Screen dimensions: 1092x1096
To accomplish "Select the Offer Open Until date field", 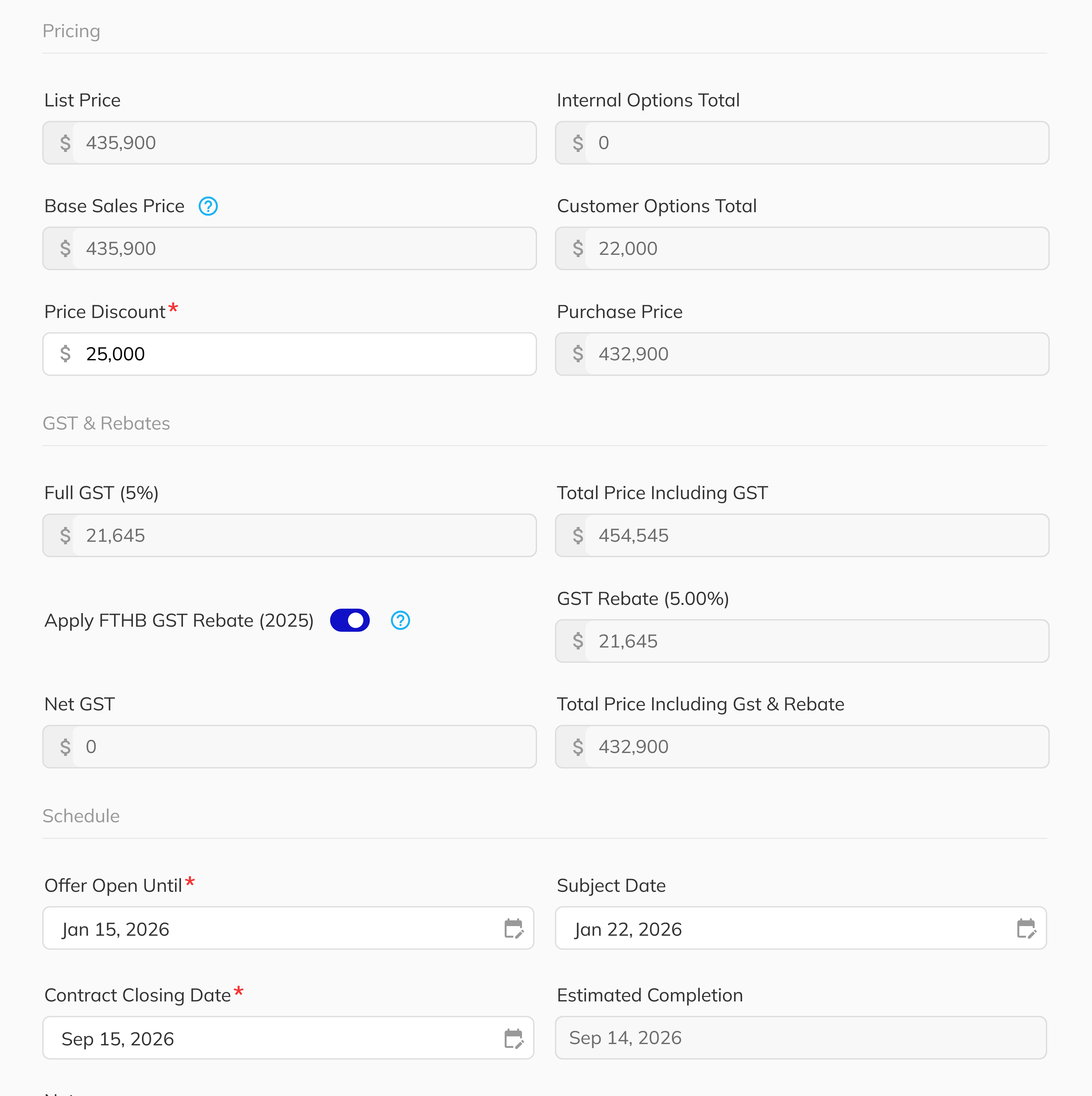I will point(289,928).
